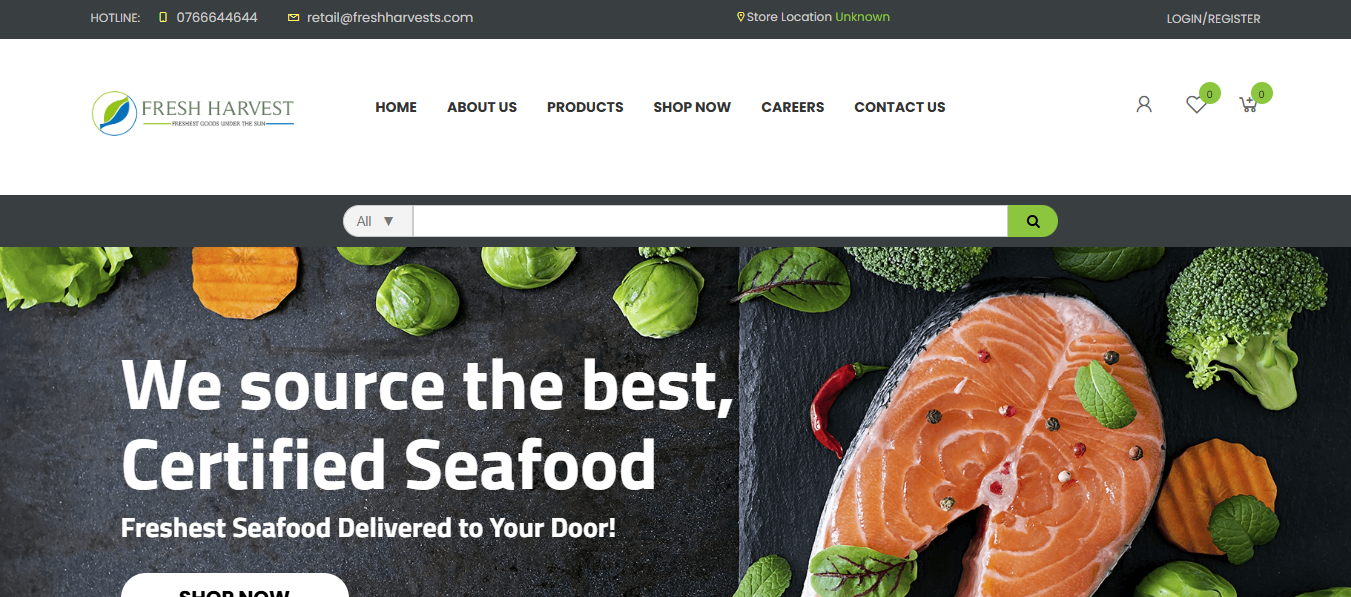The height and width of the screenshot is (597, 1351).
Task: Click the user account icon
Action: 1144,104
